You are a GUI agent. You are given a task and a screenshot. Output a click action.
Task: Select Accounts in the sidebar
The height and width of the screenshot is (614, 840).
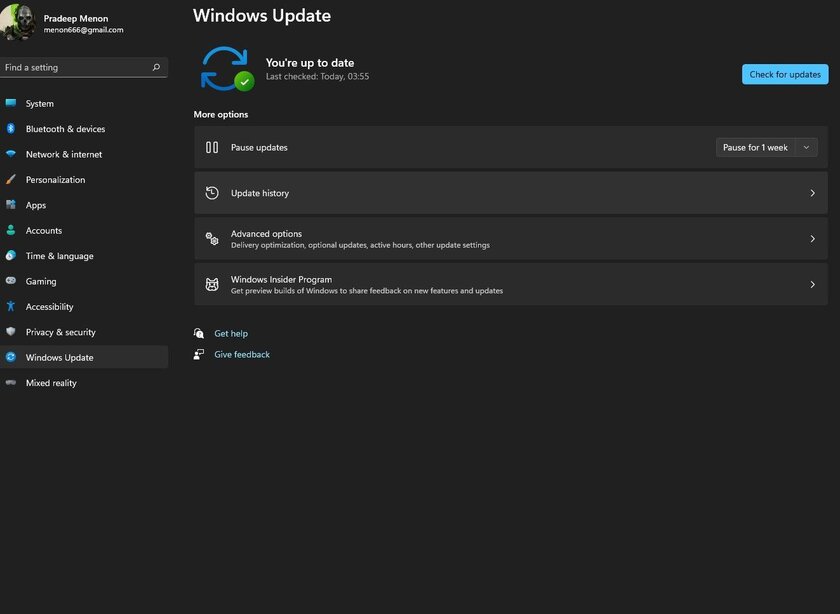point(84,230)
